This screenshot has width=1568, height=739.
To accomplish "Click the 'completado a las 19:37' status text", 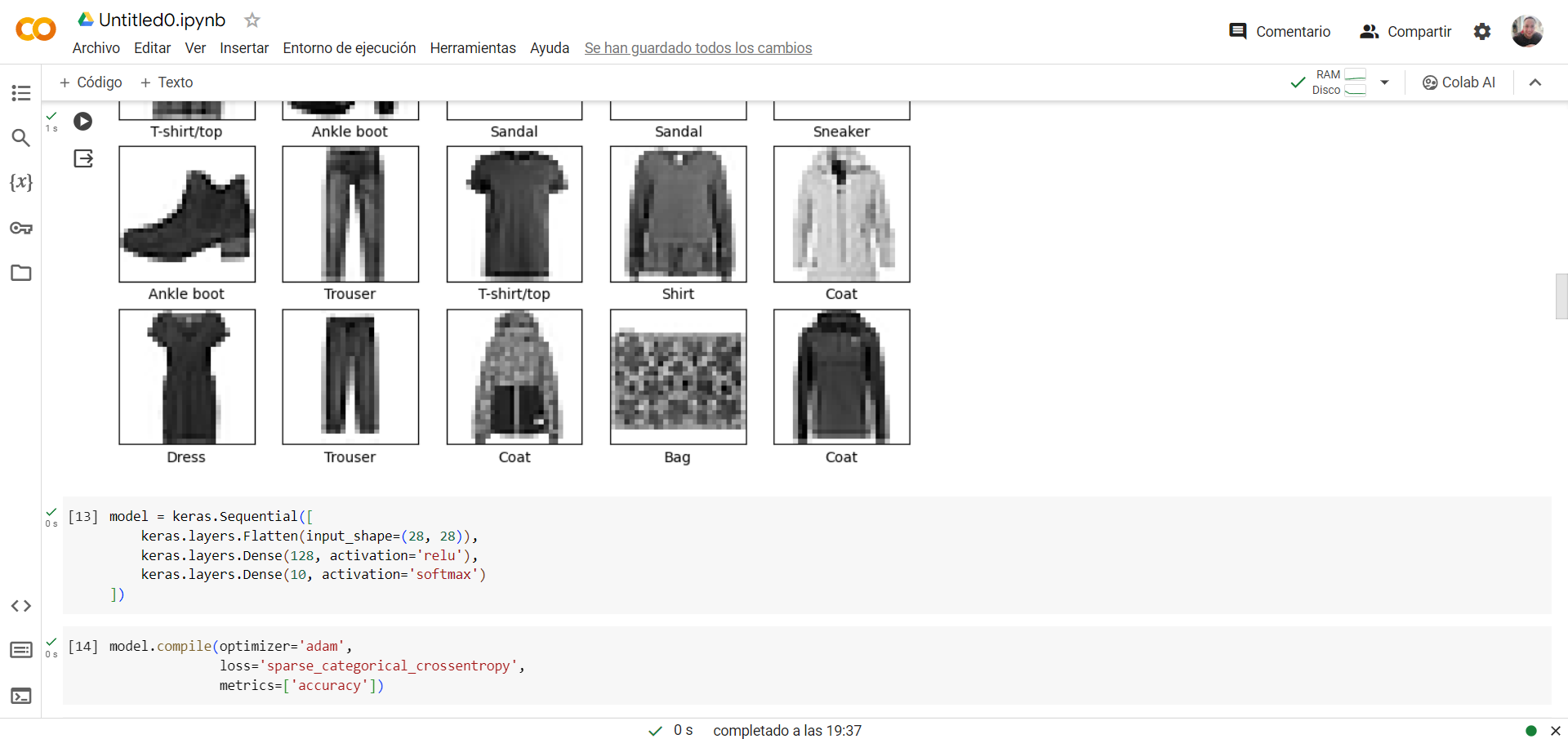I will coord(787,731).
